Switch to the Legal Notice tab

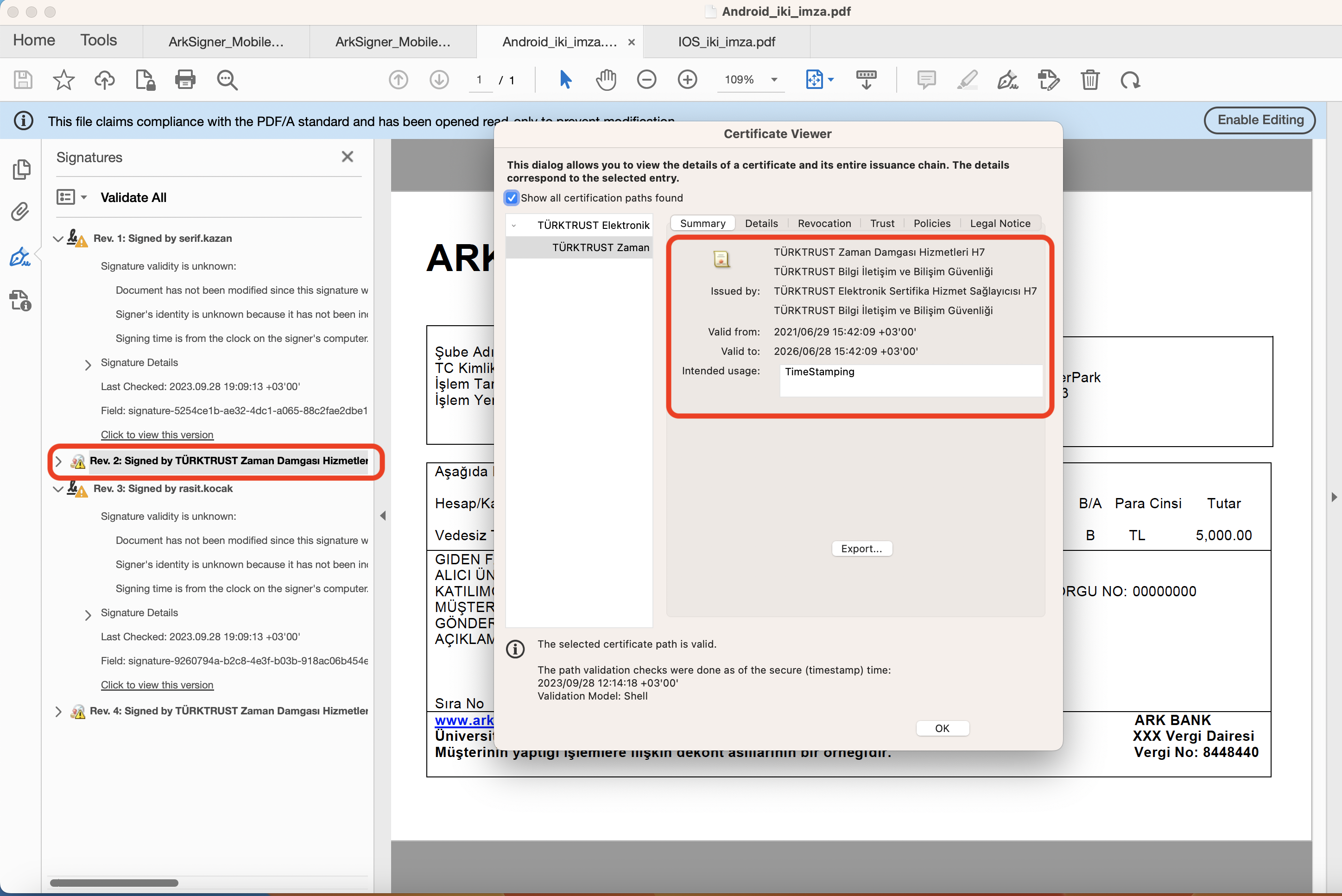coord(1000,223)
